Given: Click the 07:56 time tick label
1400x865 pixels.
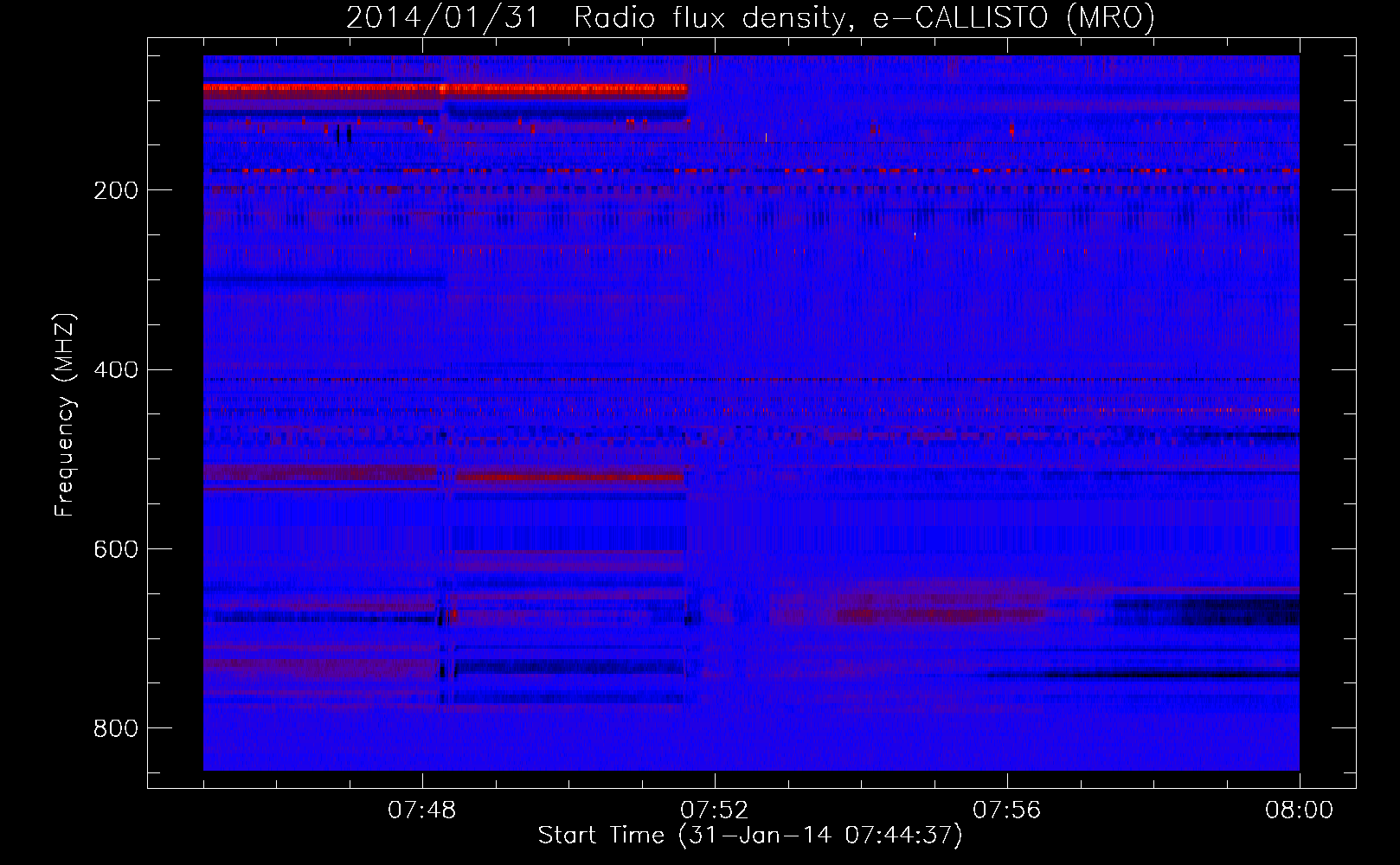Looking at the screenshot, I should coord(1007,811).
